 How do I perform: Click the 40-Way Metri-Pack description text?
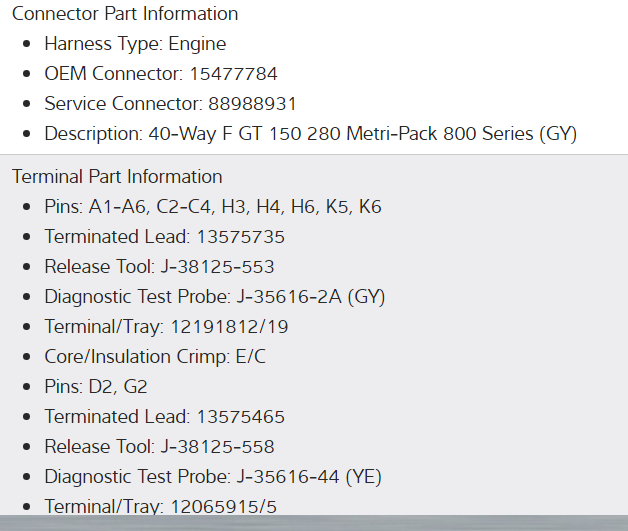[310, 134]
